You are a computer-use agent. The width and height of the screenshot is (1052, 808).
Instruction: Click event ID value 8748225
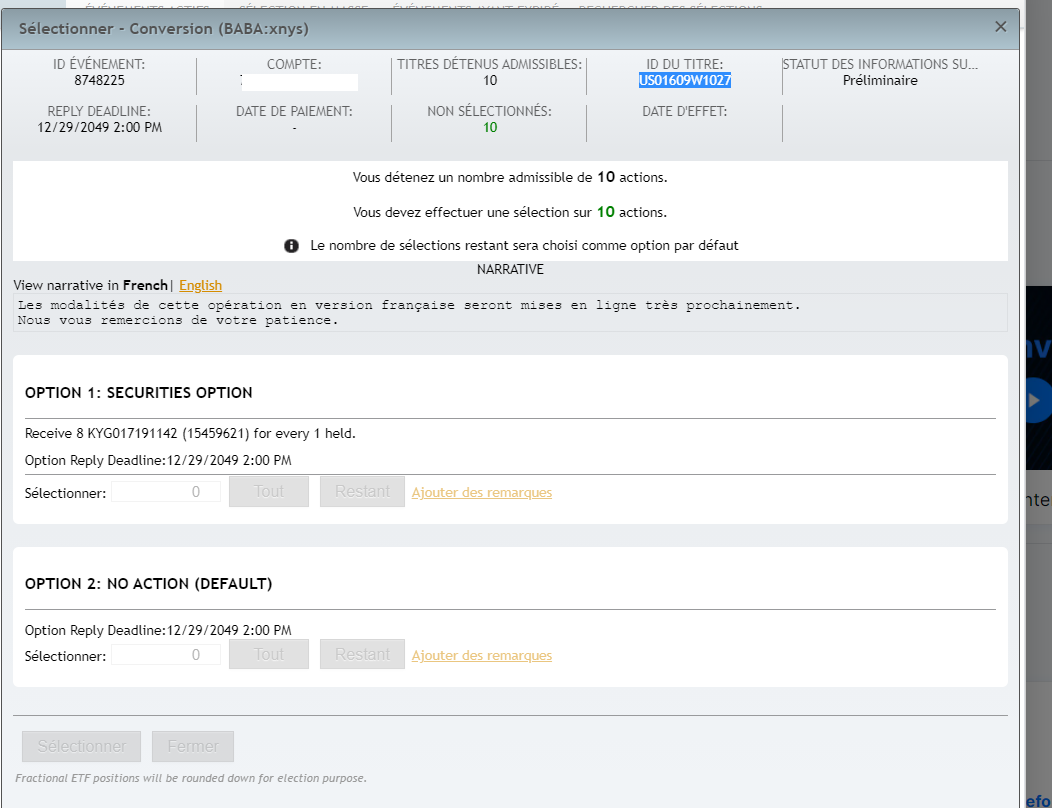pyautogui.click(x=99, y=81)
